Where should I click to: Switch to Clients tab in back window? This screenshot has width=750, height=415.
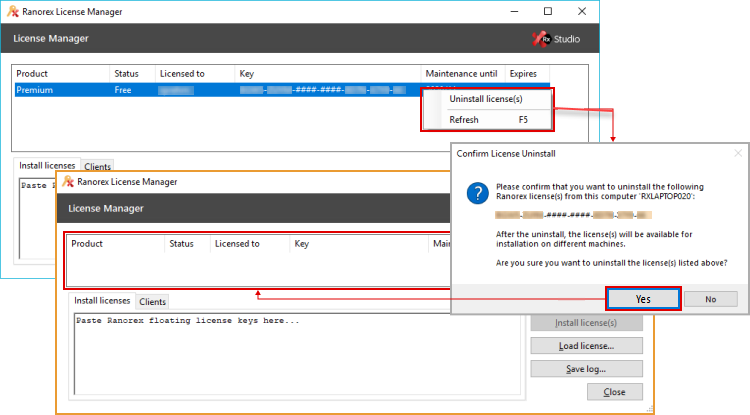tap(98, 166)
